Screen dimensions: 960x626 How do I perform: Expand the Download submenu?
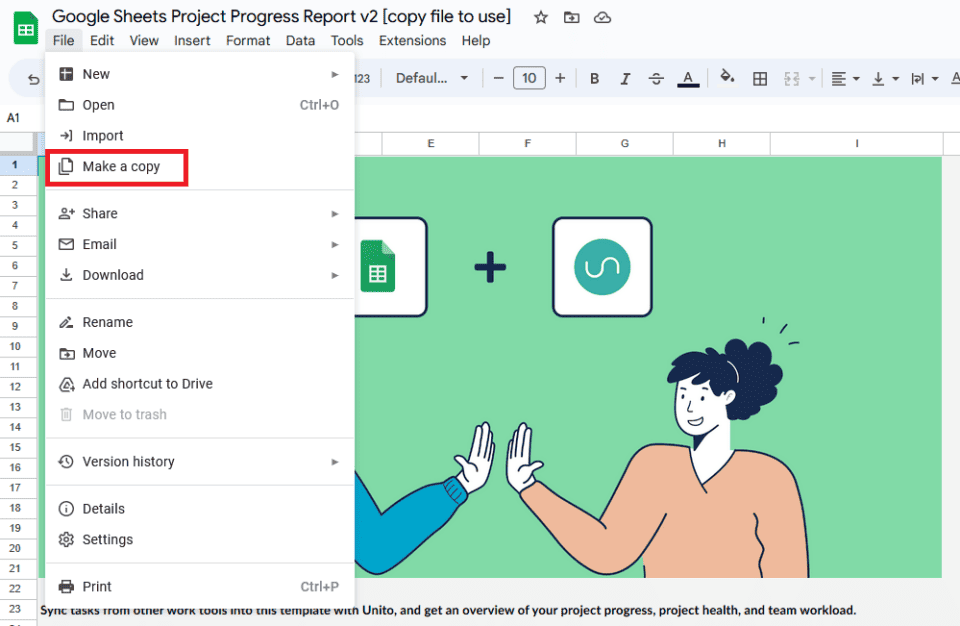[112, 274]
